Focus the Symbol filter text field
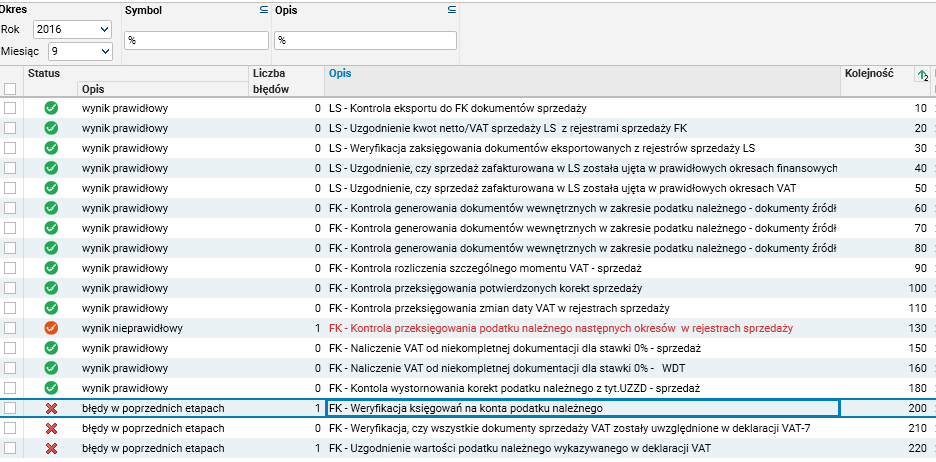Screen dimensions: 936x462 (196, 41)
